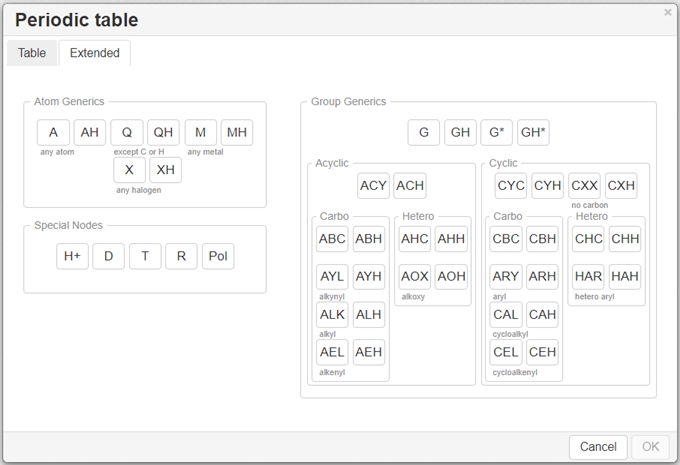Pick the 'AOX' alkoxy group
Image resolution: width=680 pixels, height=465 pixels.
point(415,276)
